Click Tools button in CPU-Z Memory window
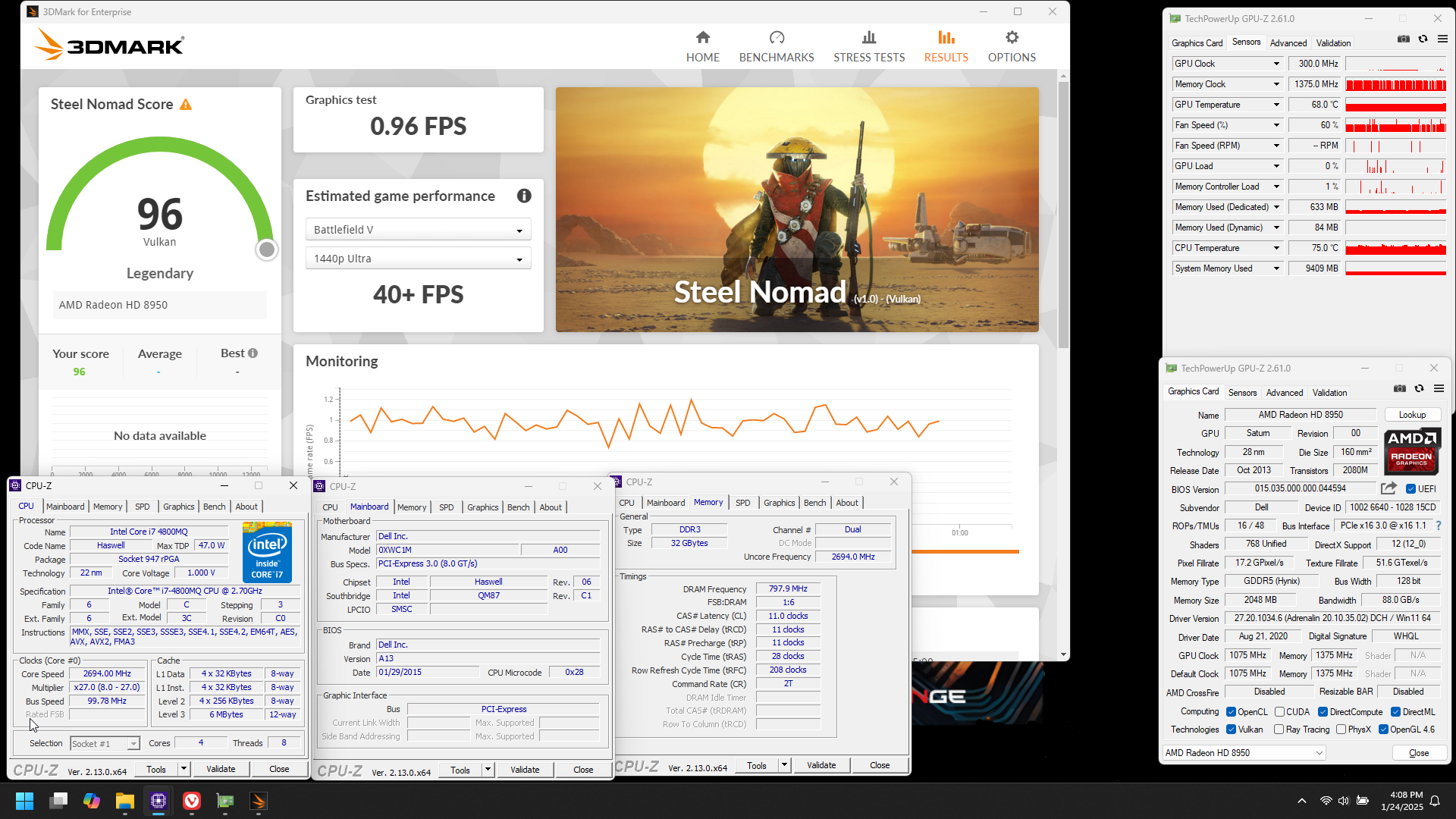This screenshot has height=819, width=1456. [x=757, y=765]
